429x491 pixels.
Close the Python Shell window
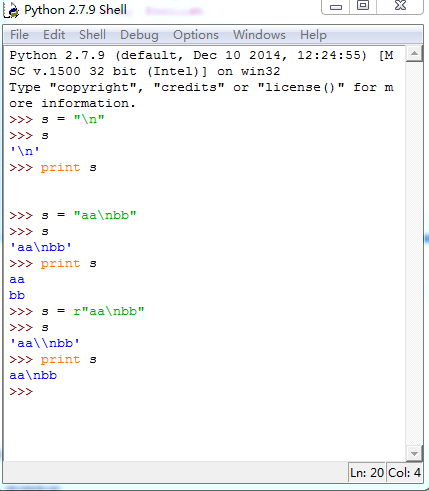400,6
